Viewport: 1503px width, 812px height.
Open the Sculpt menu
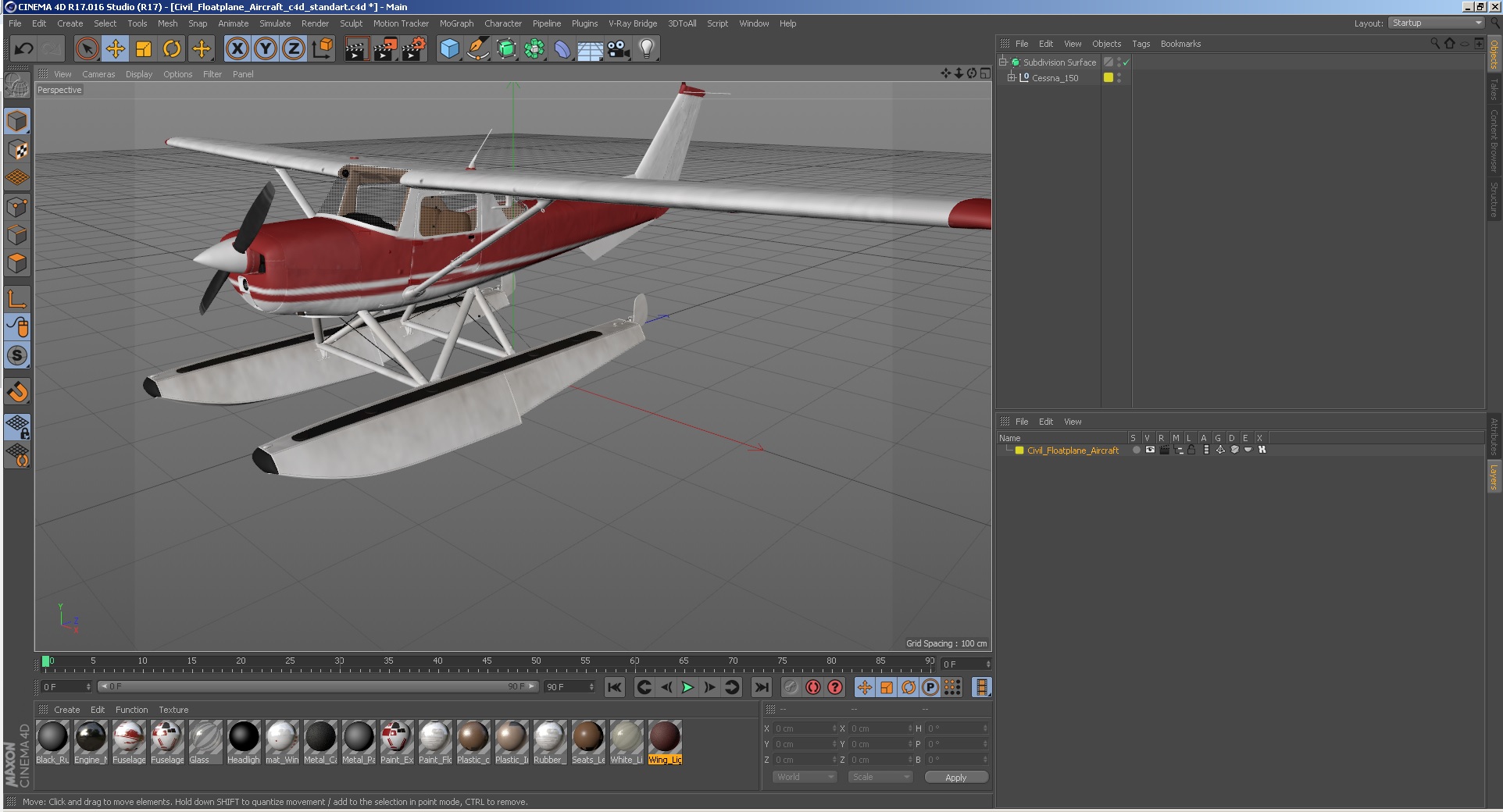click(x=351, y=23)
